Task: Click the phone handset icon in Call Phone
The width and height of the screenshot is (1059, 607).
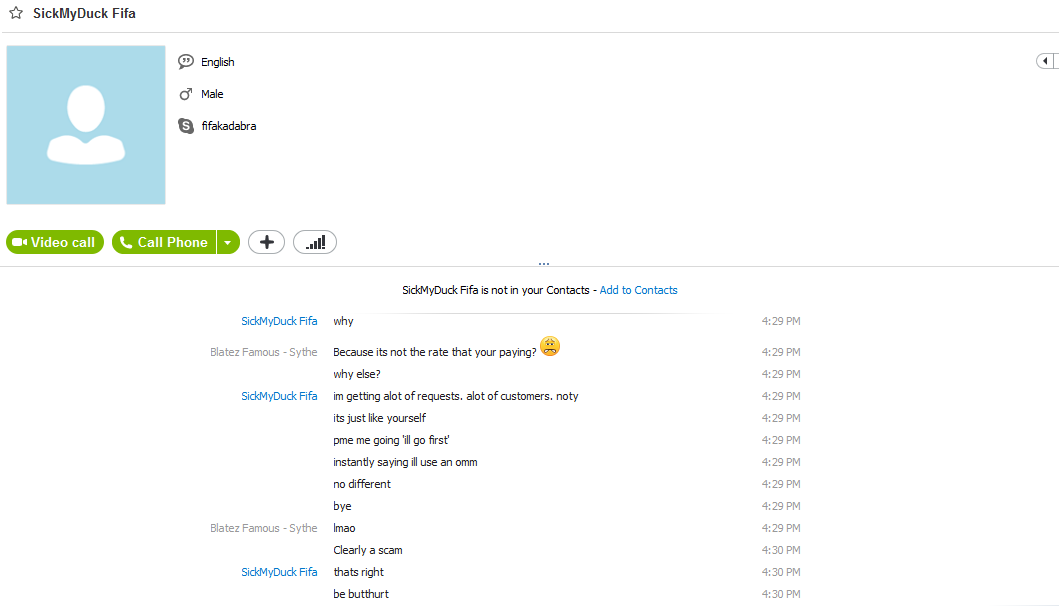Action: tap(126, 242)
